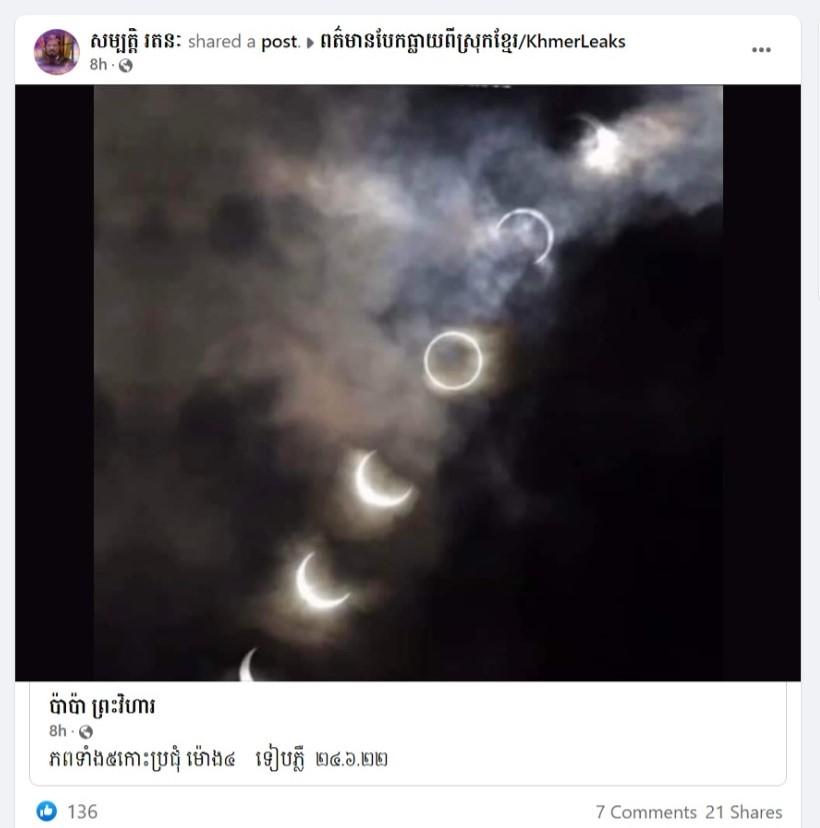Click the globe icon under the original poster's name
Image resolution: width=820 pixels, height=828 pixels.
click(86, 732)
